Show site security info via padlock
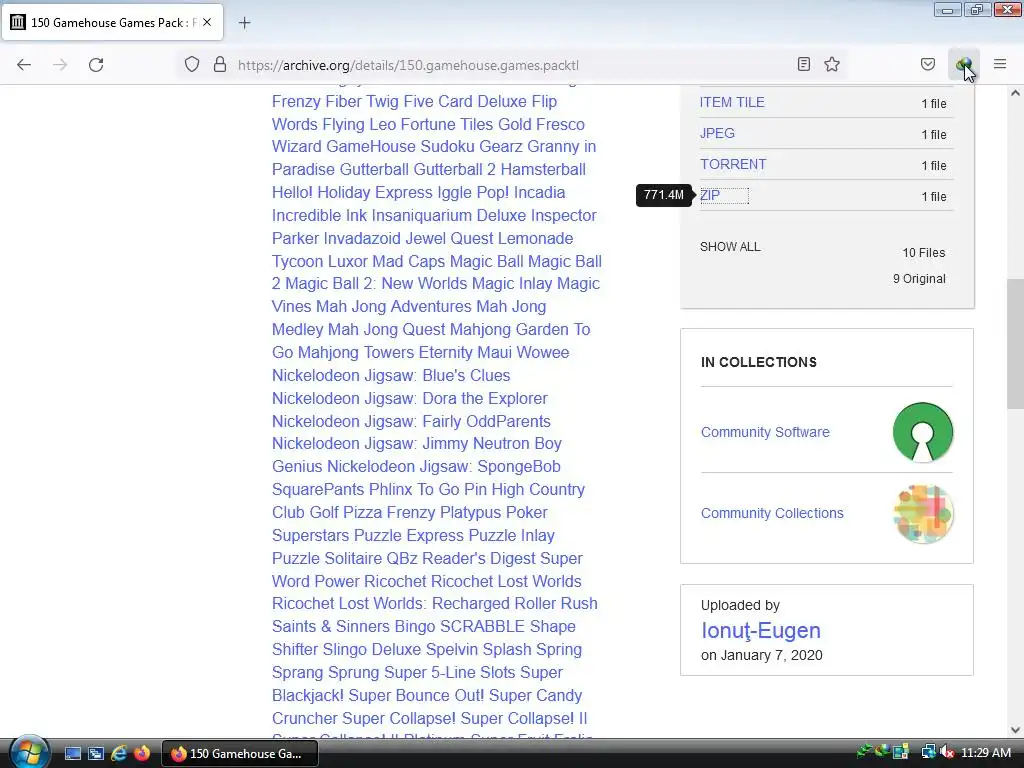Screen dimensions: 1024x768 [220, 65]
